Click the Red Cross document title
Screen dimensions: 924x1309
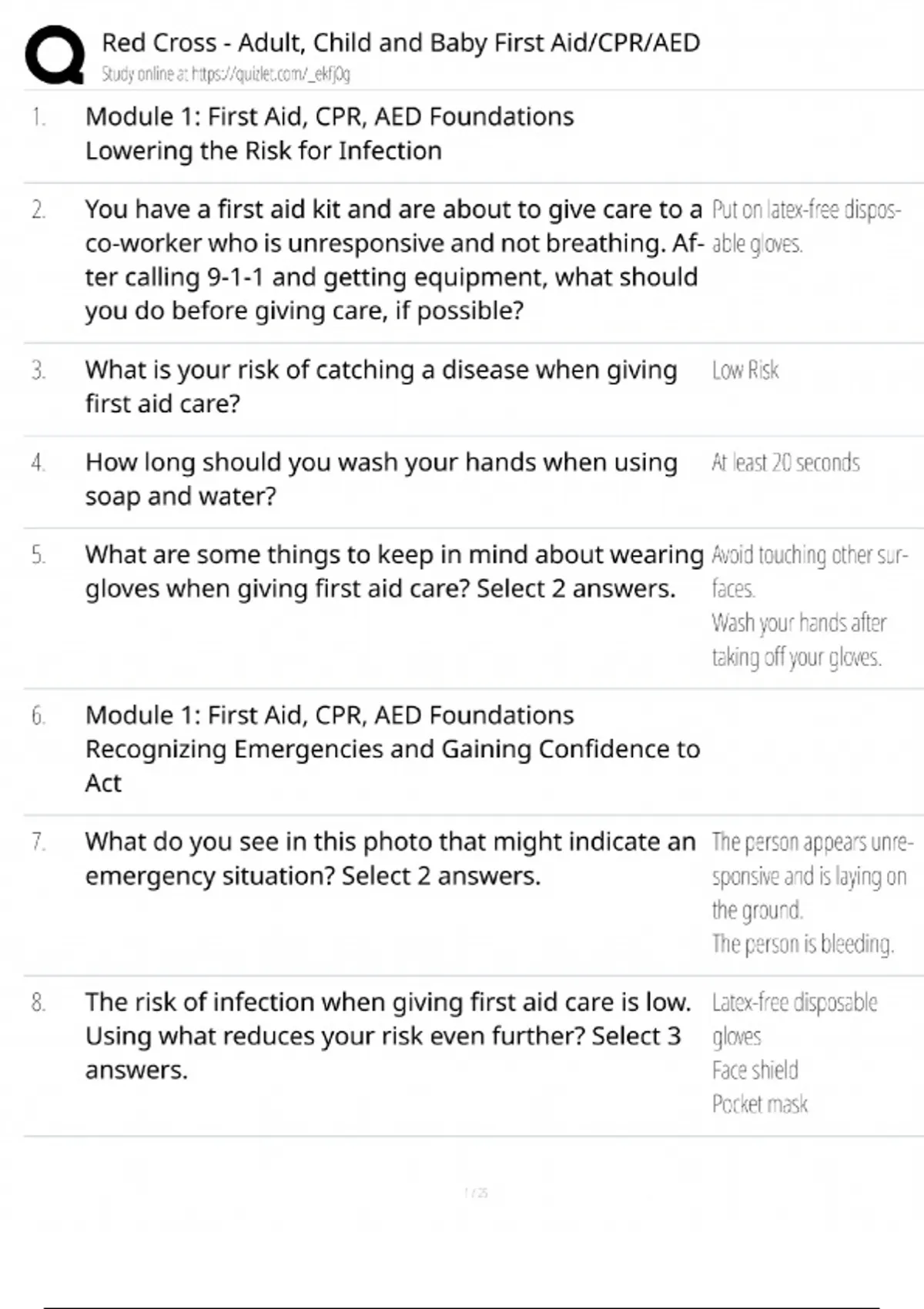pyautogui.click(x=400, y=42)
